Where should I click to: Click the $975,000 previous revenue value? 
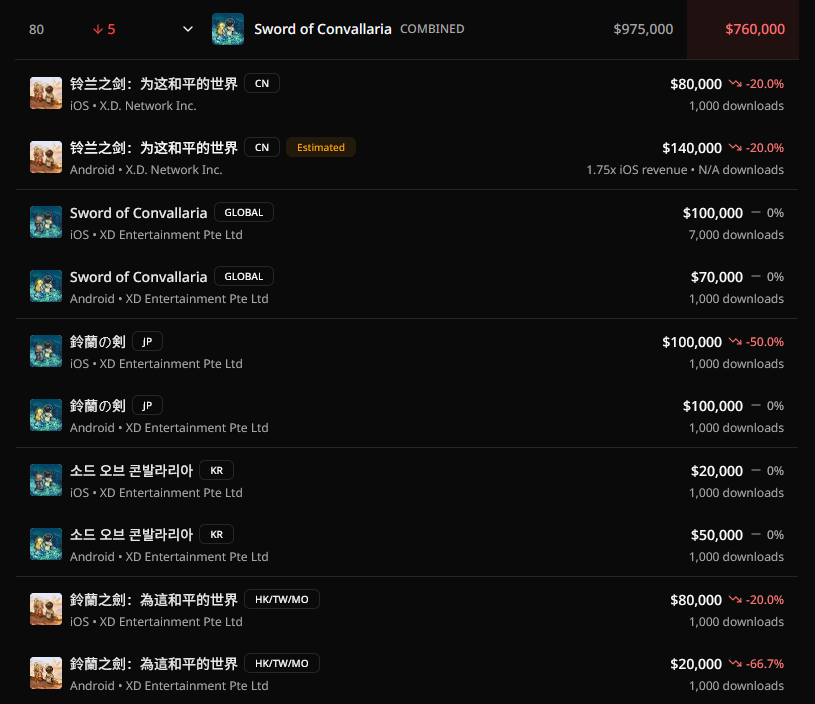click(x=643, y=29)
